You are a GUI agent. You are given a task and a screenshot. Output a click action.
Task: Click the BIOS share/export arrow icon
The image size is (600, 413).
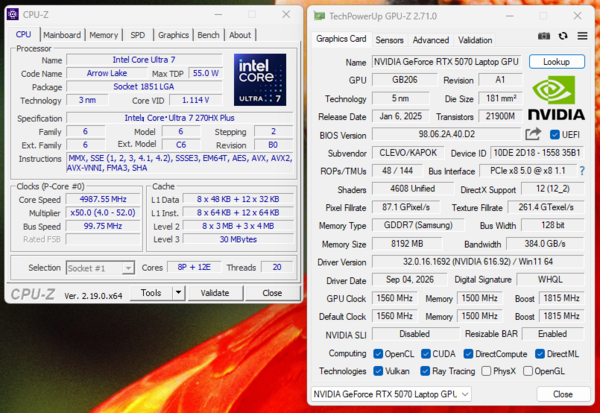click(x=533, y=134)
